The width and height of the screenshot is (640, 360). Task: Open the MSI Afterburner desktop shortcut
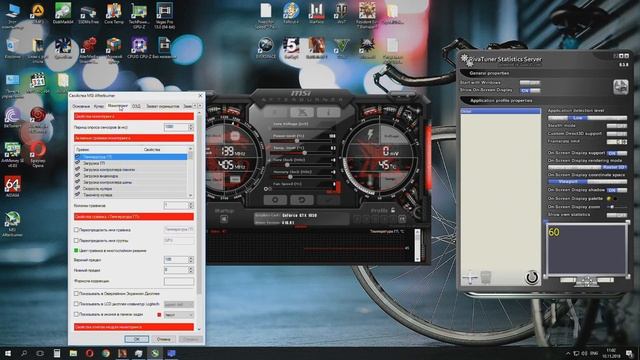[x=12, y=224]
